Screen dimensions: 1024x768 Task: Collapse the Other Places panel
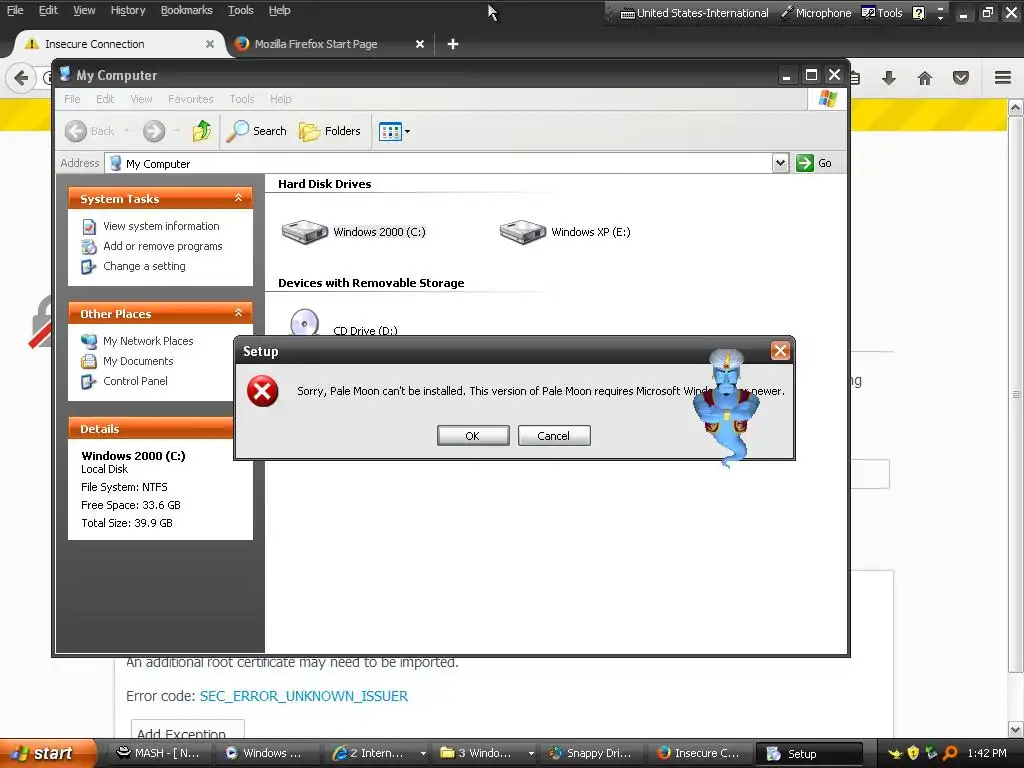click(x=238, y=313)
